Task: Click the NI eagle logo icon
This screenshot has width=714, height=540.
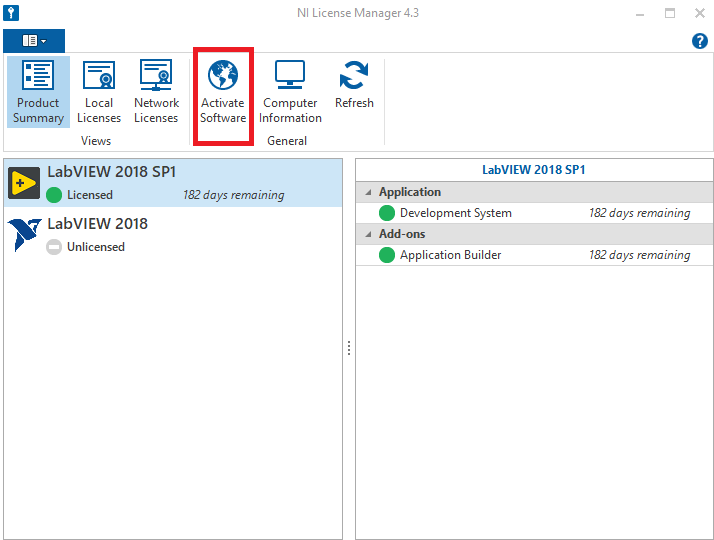Action: (x=24, y=234)
